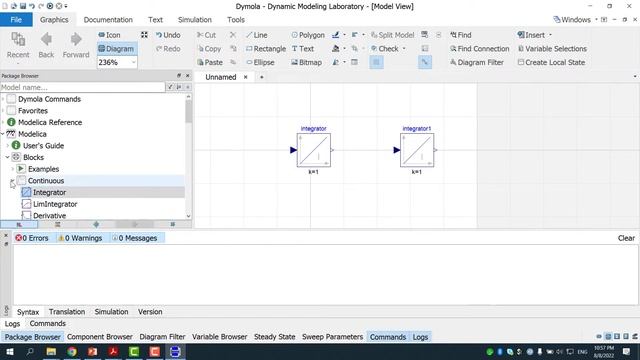
Task: Switch to the Documentation ribbon tab
Action: 108,20
